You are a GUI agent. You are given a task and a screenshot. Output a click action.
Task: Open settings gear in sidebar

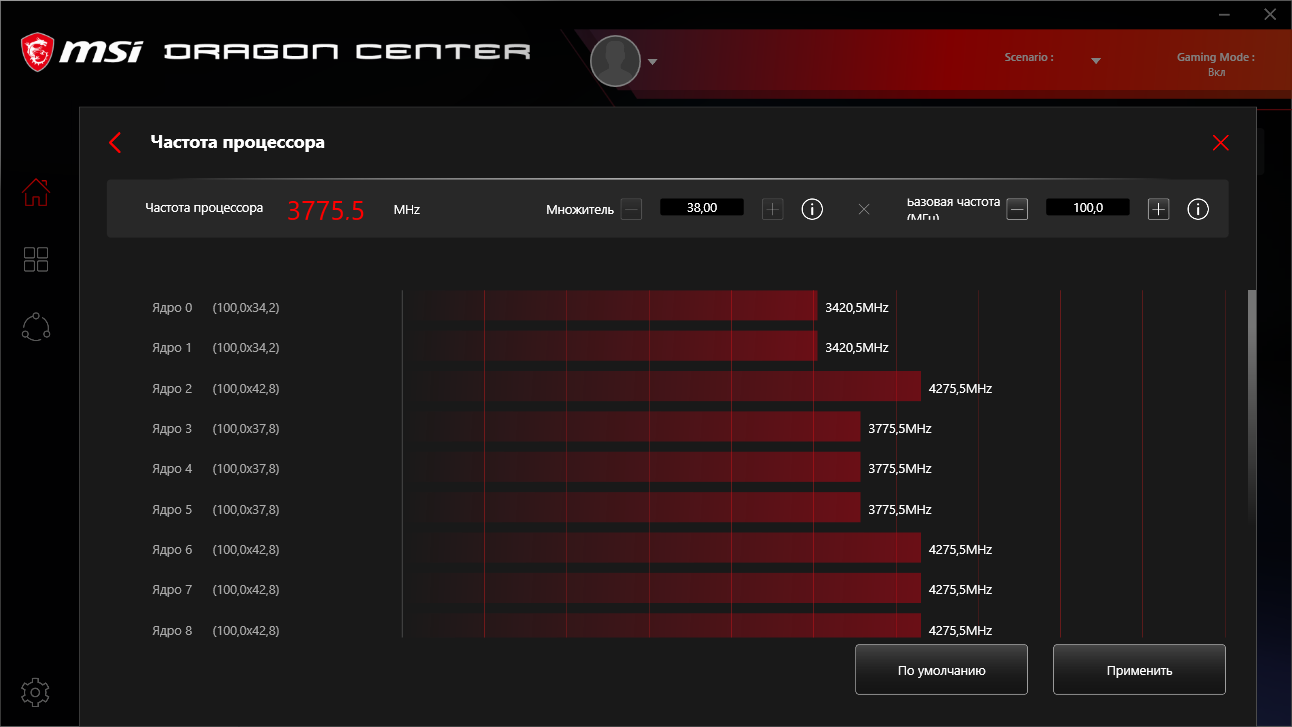point(36,691)
